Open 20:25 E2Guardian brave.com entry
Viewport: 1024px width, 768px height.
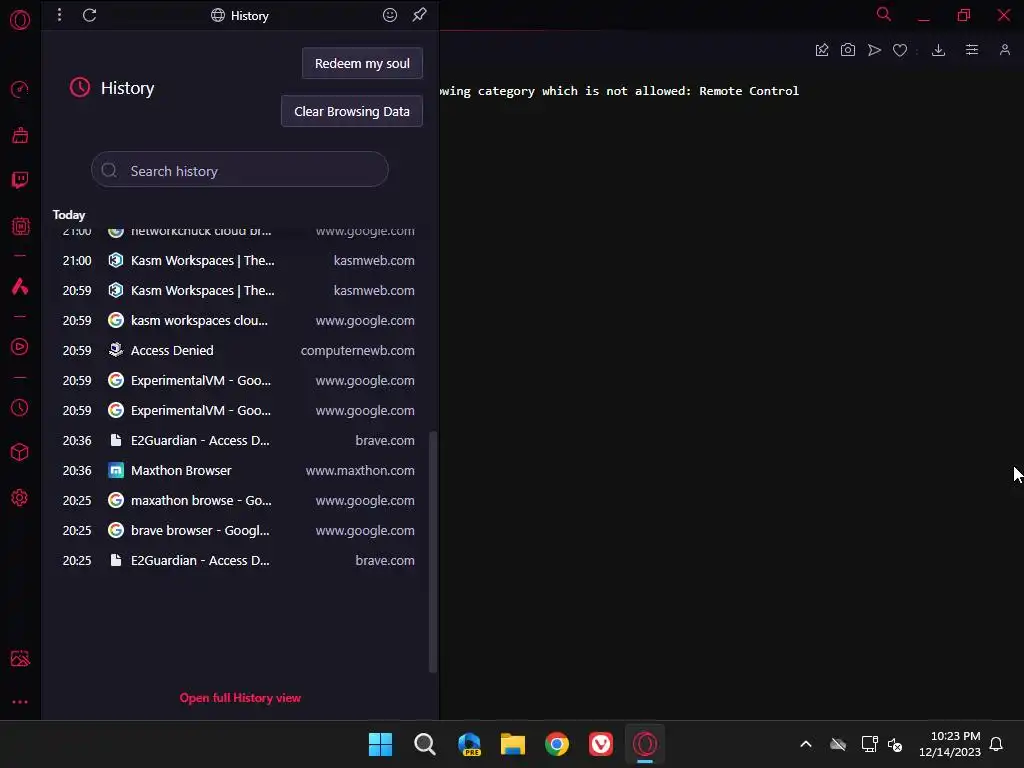[x=239, y=561]
